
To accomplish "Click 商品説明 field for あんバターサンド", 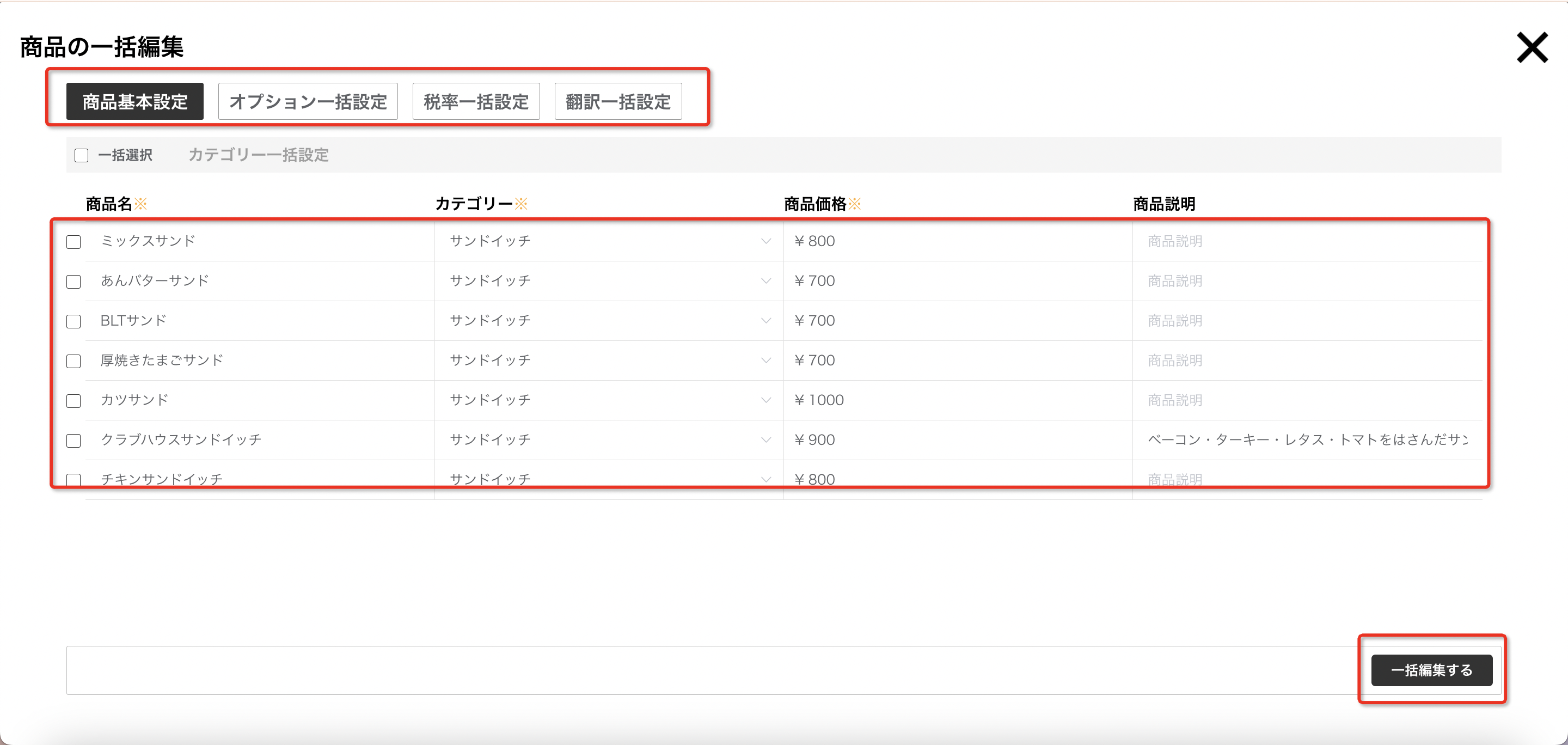I will coord(1307,280).
